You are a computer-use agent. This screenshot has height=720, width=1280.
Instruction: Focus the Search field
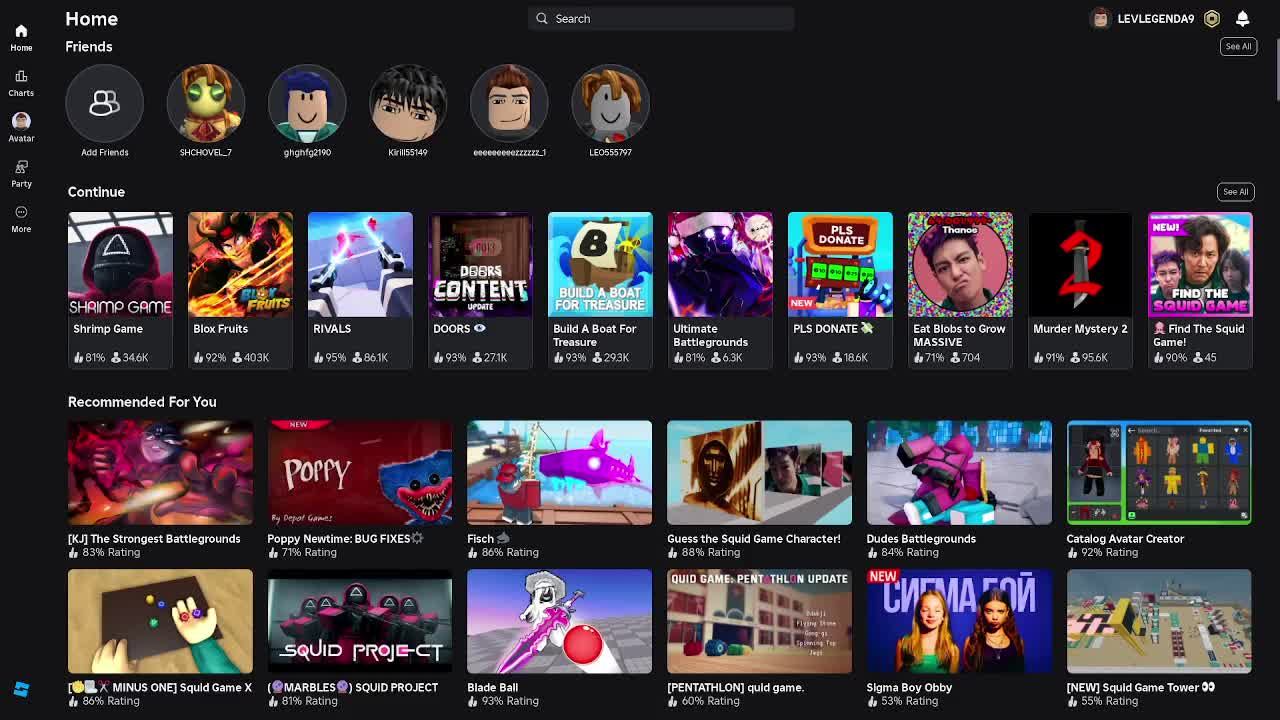coord(661,18)
